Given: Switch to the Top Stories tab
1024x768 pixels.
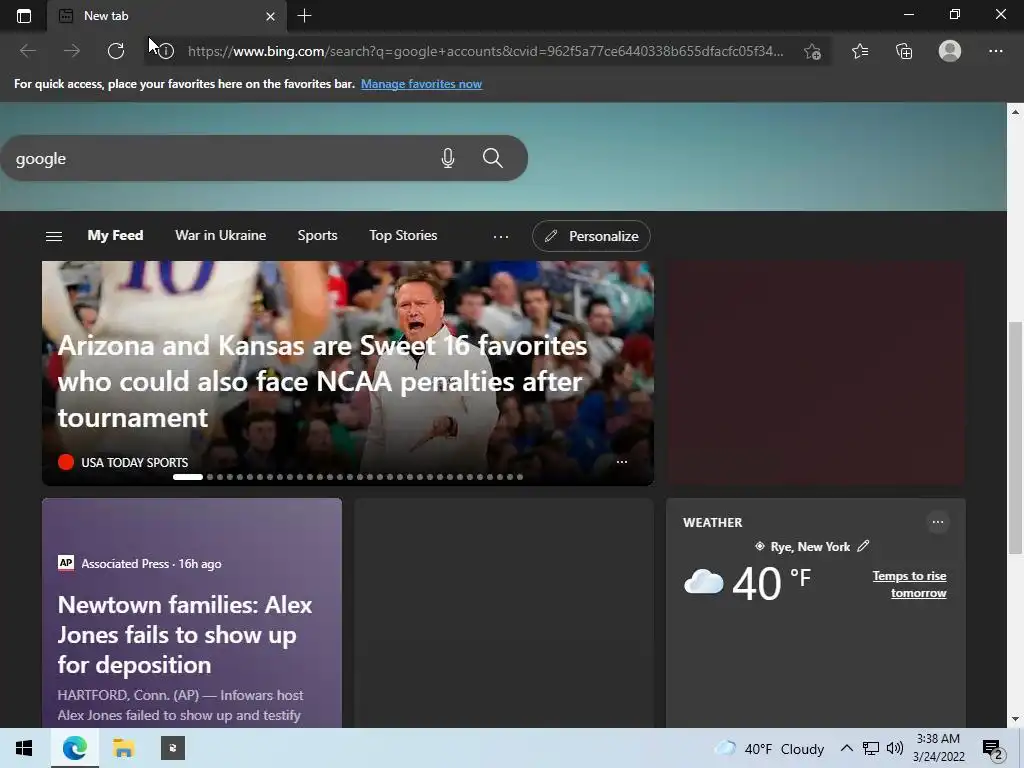Looking at the screenshot, I should point(403,235).
